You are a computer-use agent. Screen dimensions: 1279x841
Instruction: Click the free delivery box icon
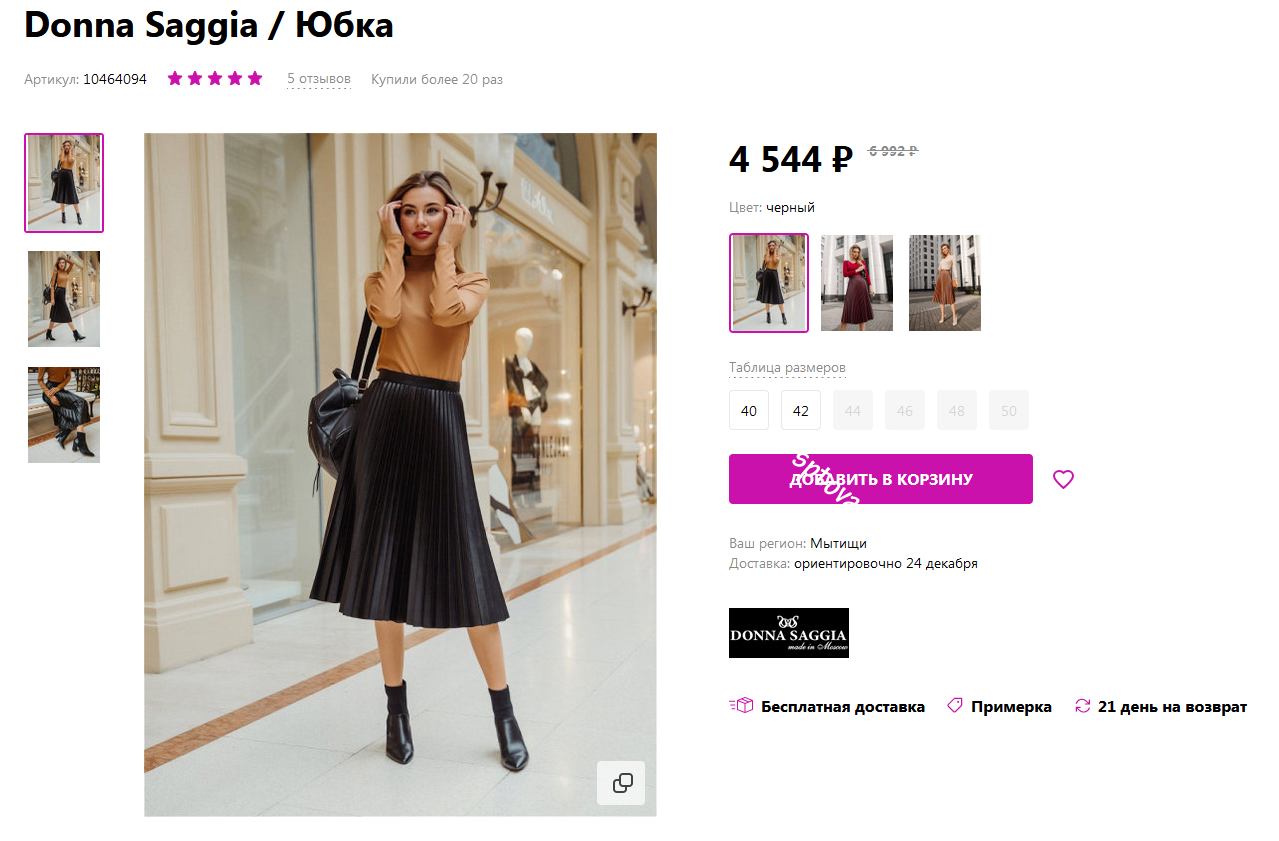tap(741, 706)
